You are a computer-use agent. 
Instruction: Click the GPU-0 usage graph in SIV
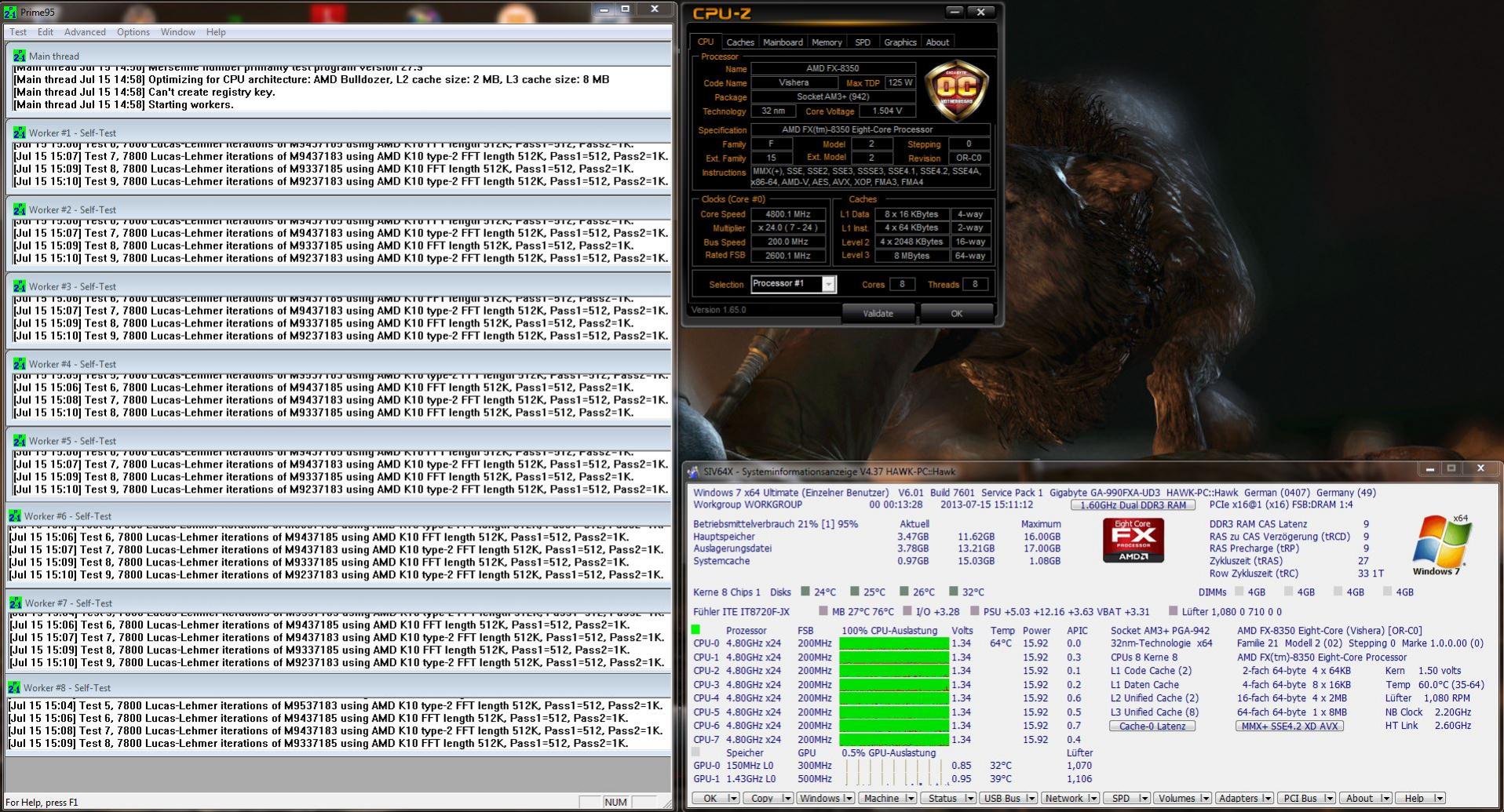894,765
